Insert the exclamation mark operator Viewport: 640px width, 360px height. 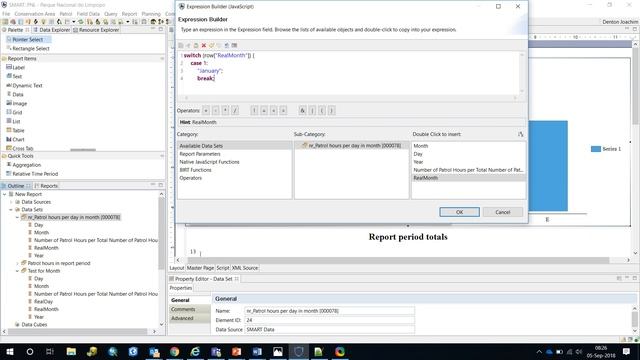254,111
